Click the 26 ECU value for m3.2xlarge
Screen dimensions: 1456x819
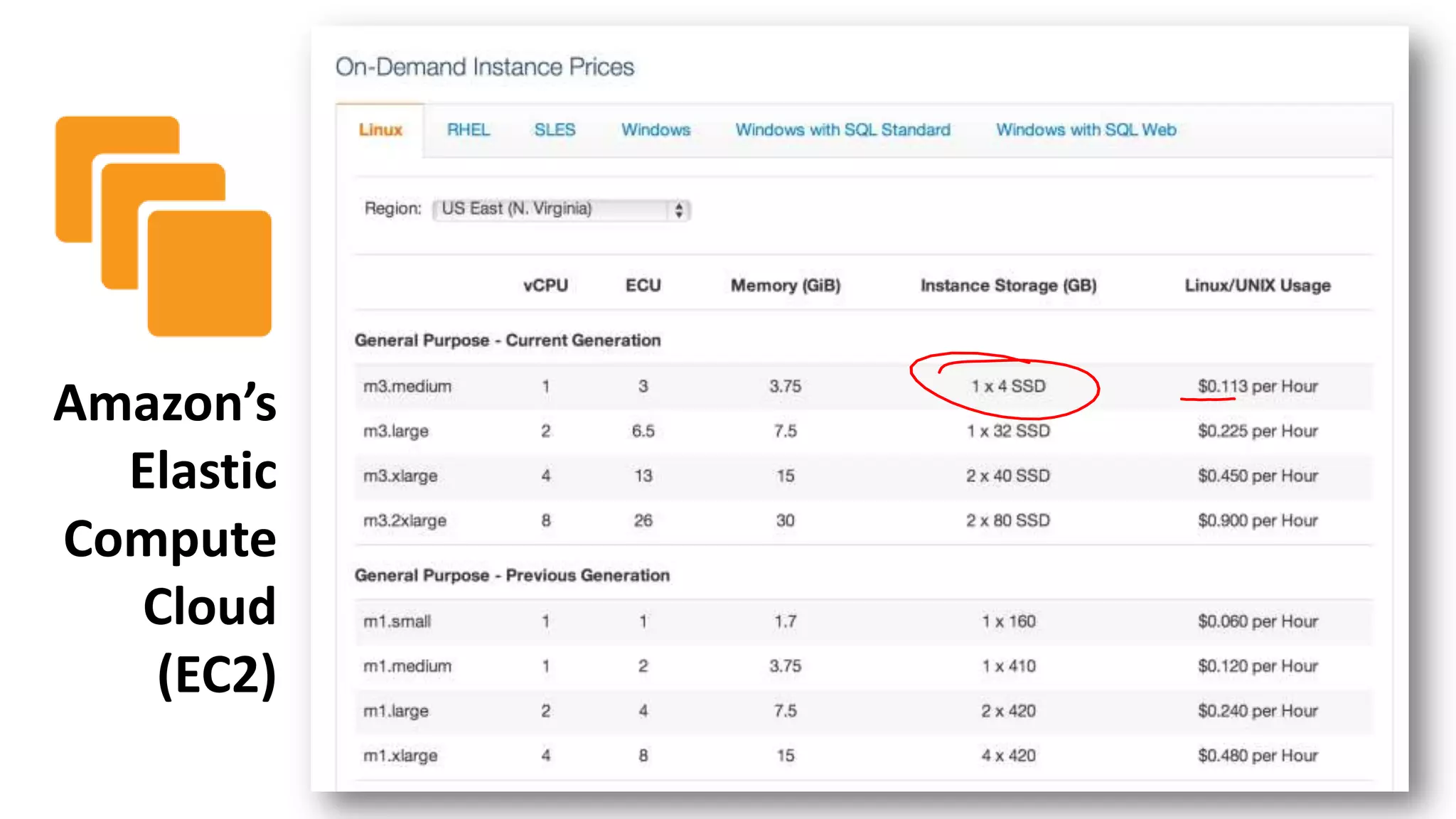pos(643,521)
